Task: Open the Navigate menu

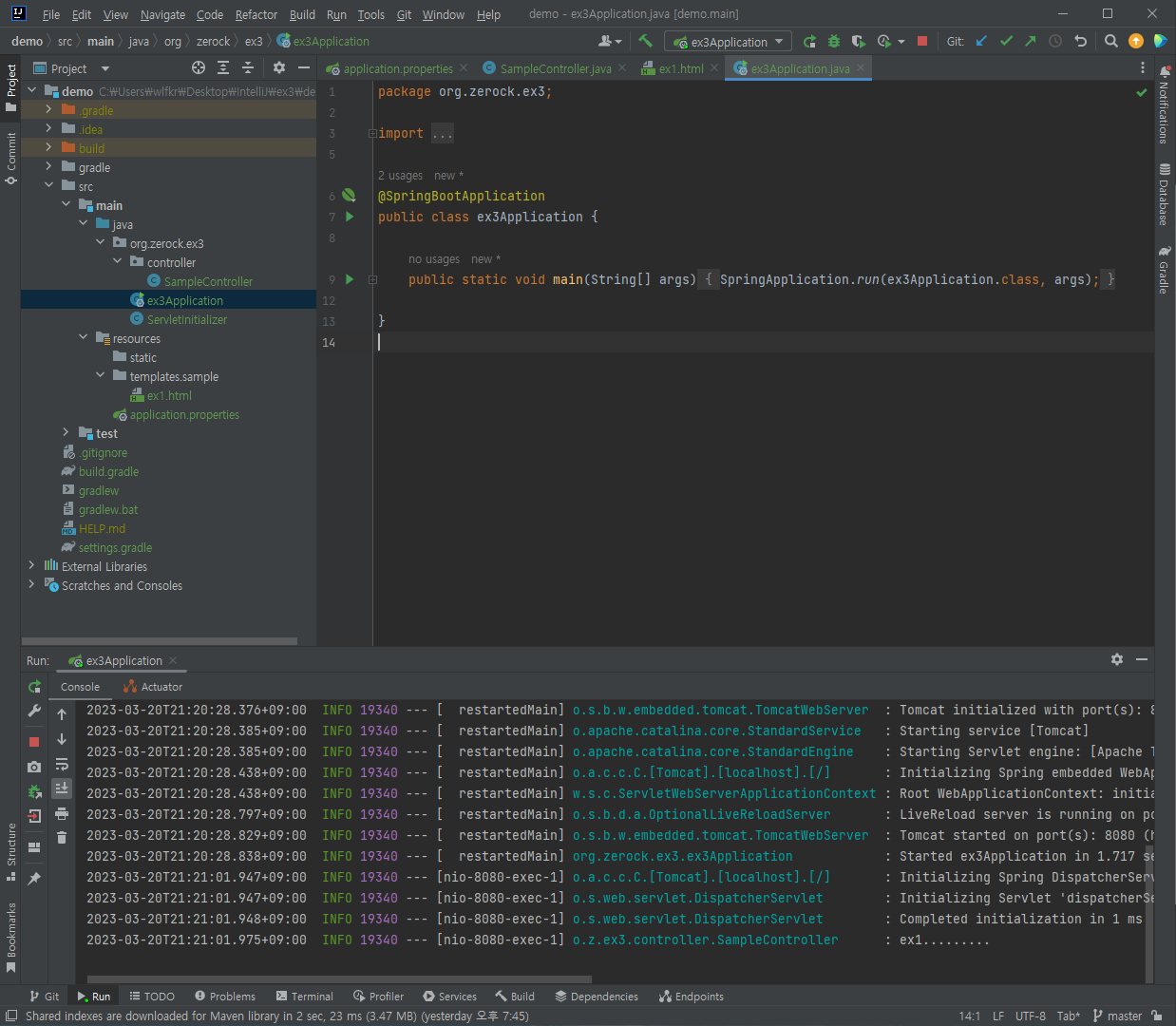Action: [x=162, y=14]
